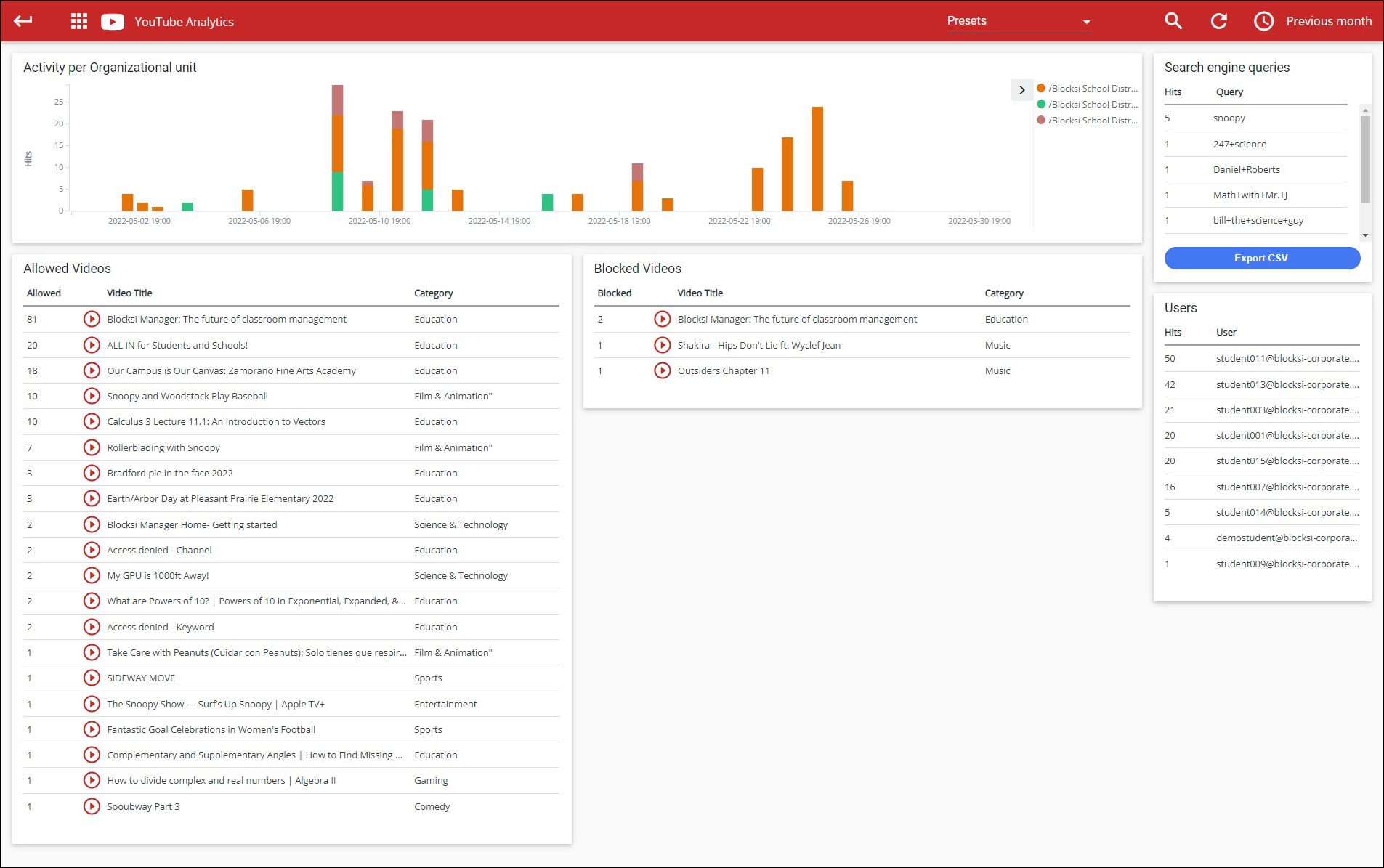Play blocked Shakira Hips Don't Lie video

click(663, 345)
